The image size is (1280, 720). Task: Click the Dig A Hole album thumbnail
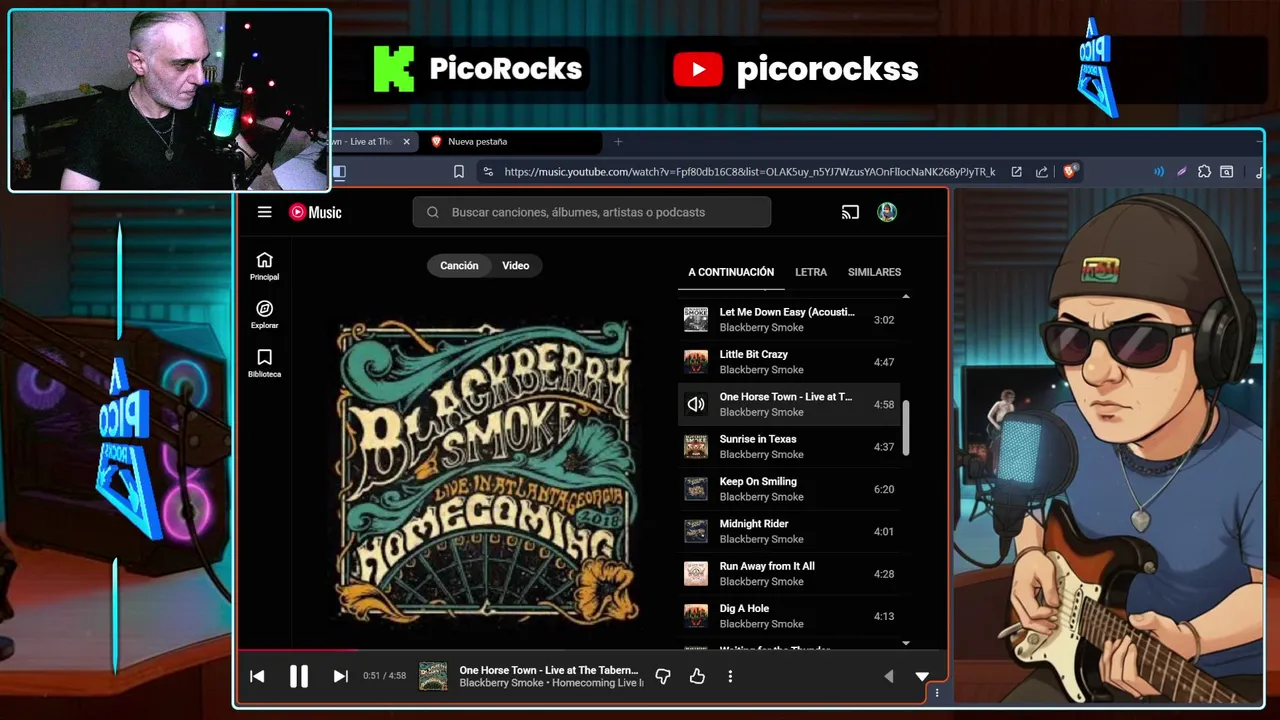(696, 616)
